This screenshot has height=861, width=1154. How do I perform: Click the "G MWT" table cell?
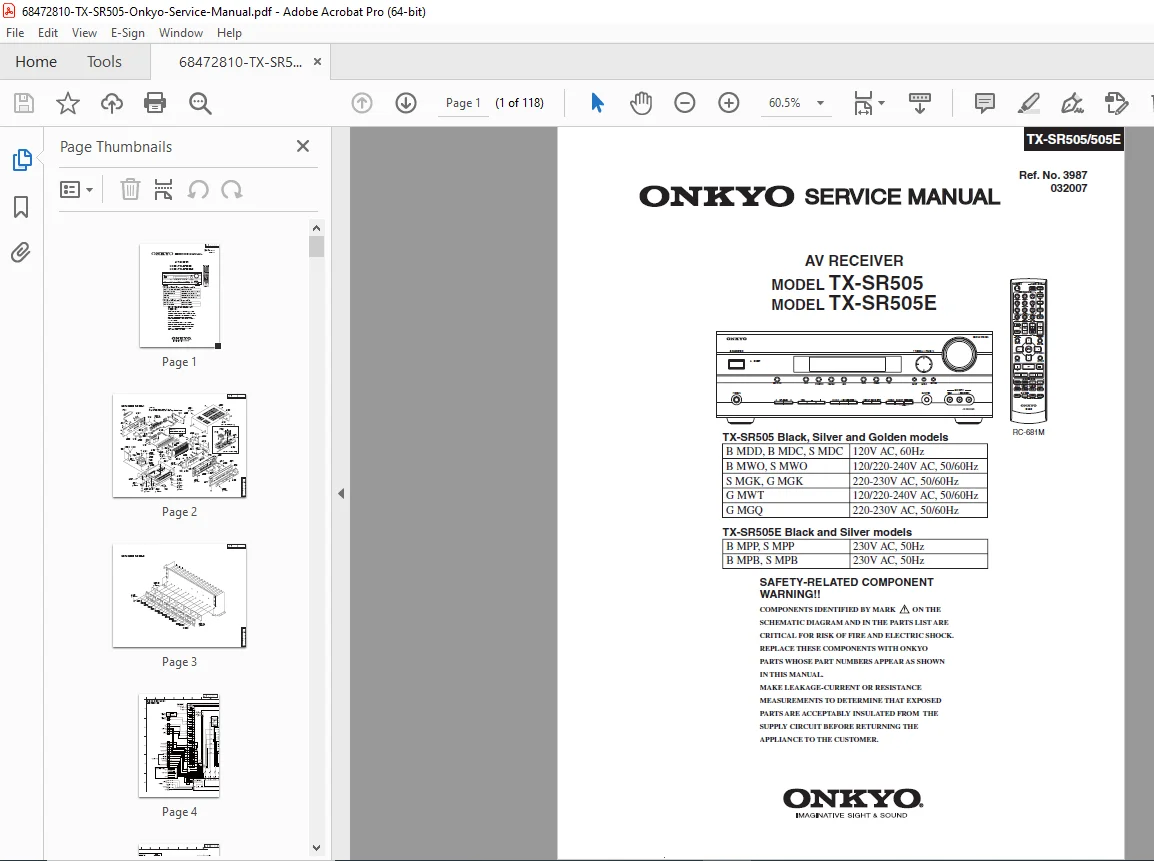[x=785, y=495]
